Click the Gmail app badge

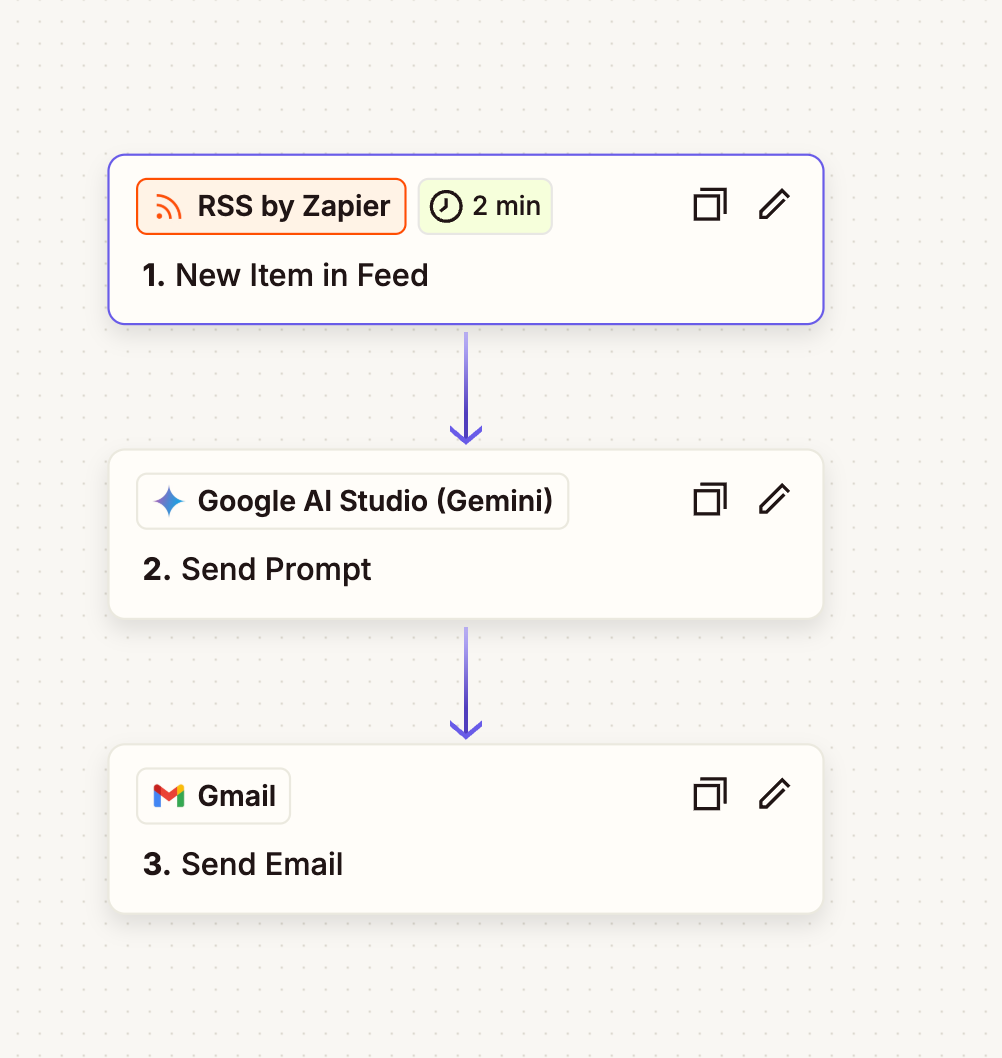click(x=213, y=796)
